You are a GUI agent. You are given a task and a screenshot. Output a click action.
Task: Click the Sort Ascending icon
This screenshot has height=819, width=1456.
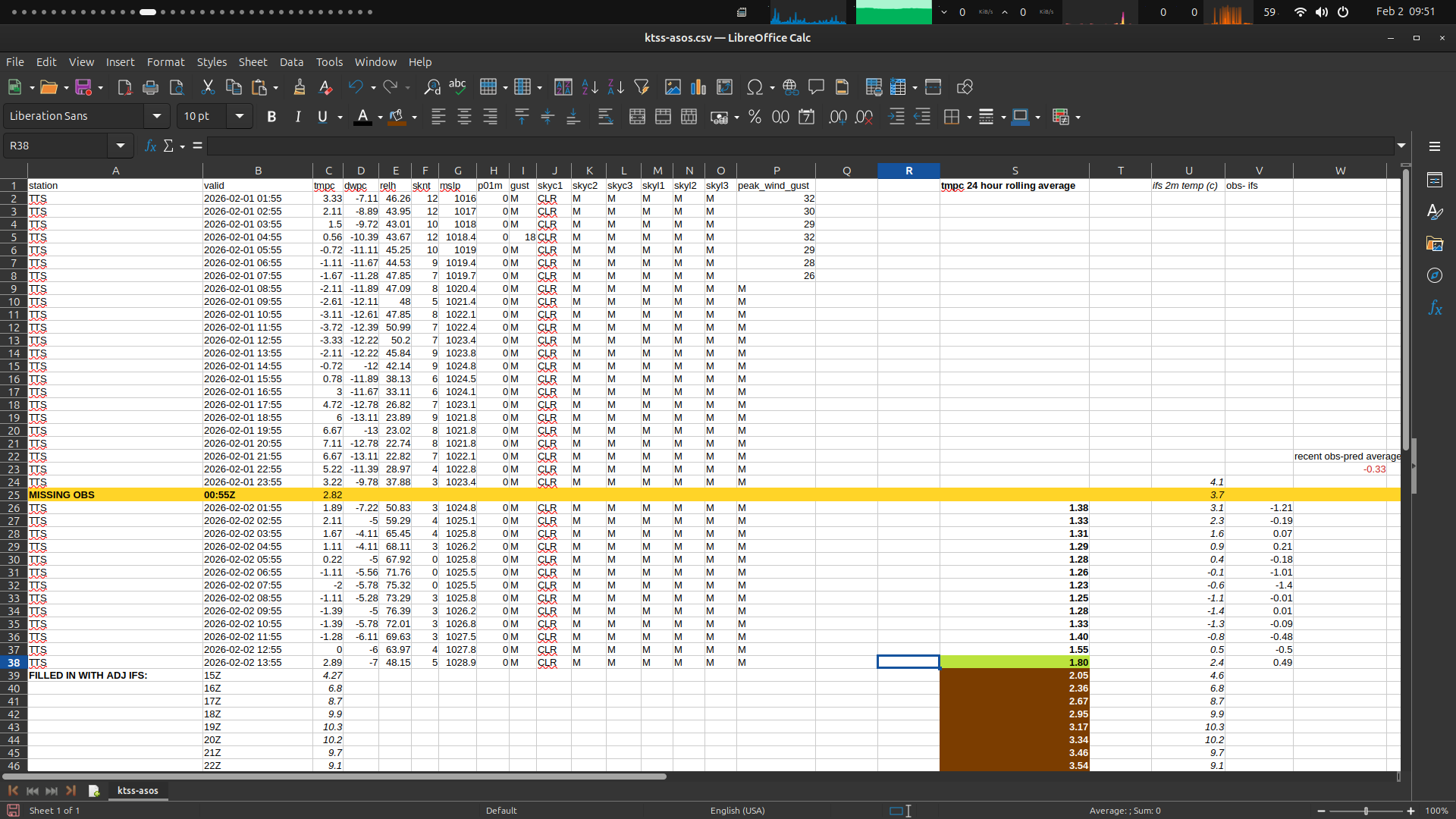tap(590, 87)
